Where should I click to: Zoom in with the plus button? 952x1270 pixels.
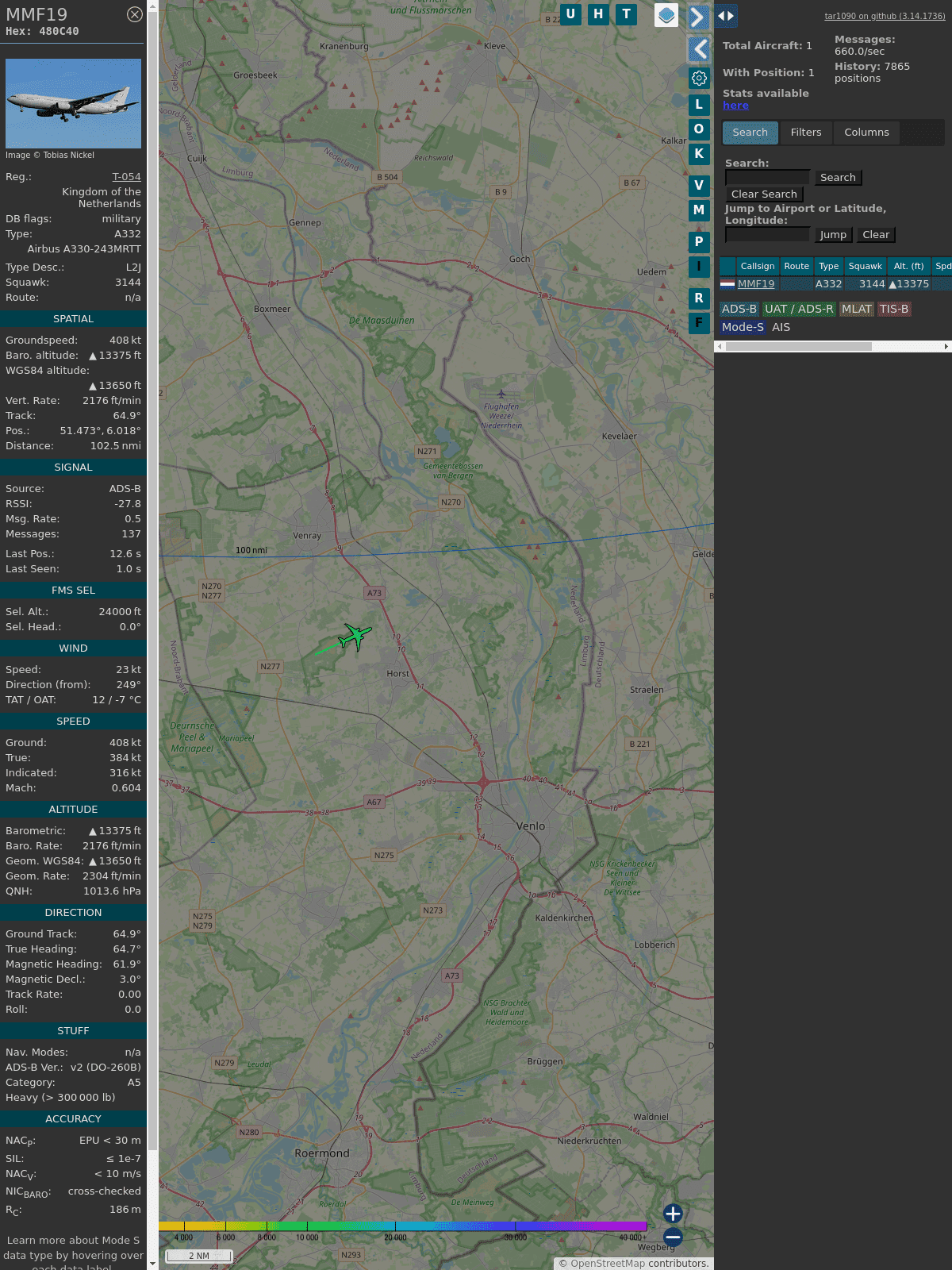point(673,1213)
